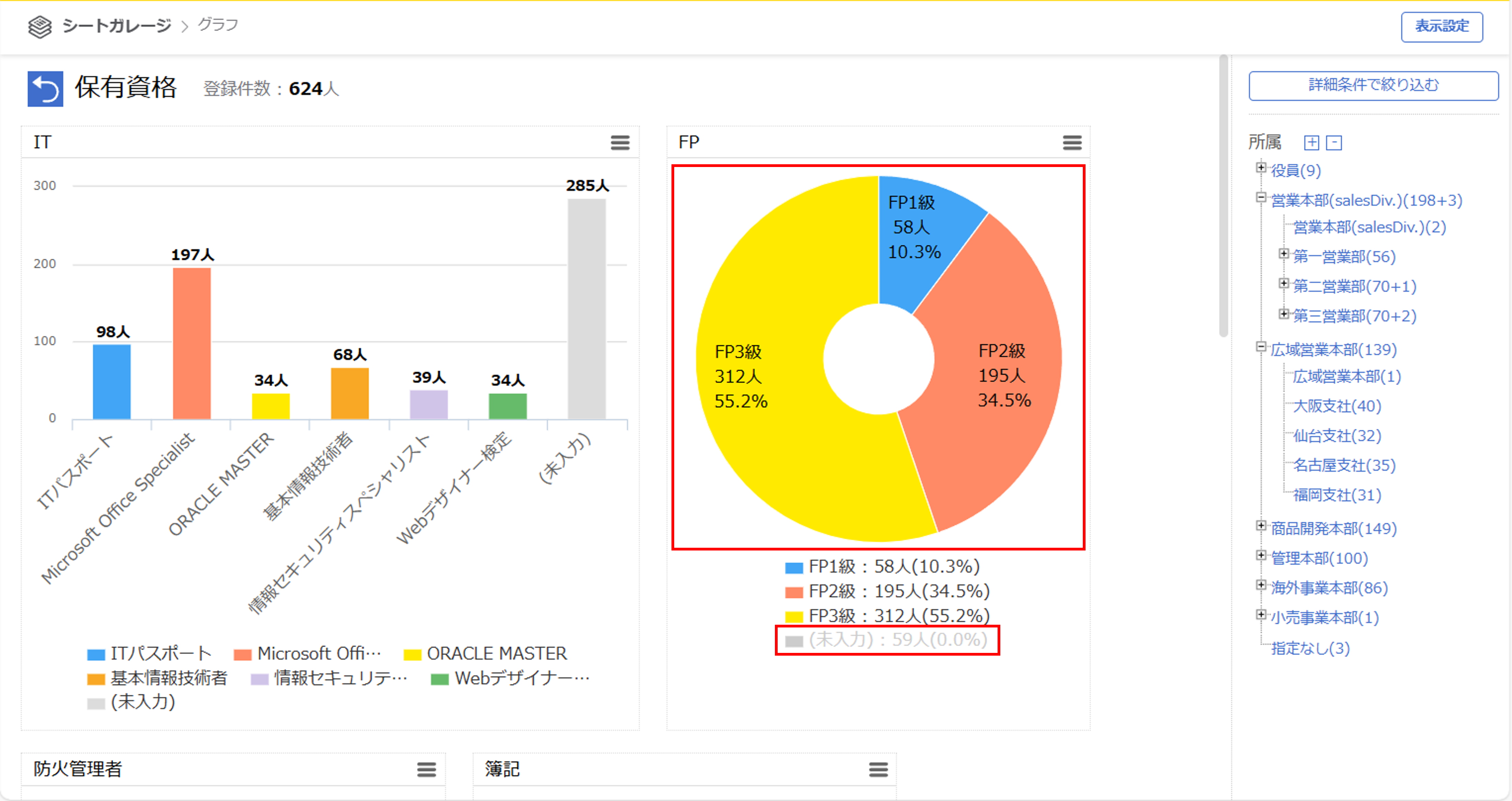
Task: Select 大阪支社(40) in the department tree
Action: [1336, 406]
